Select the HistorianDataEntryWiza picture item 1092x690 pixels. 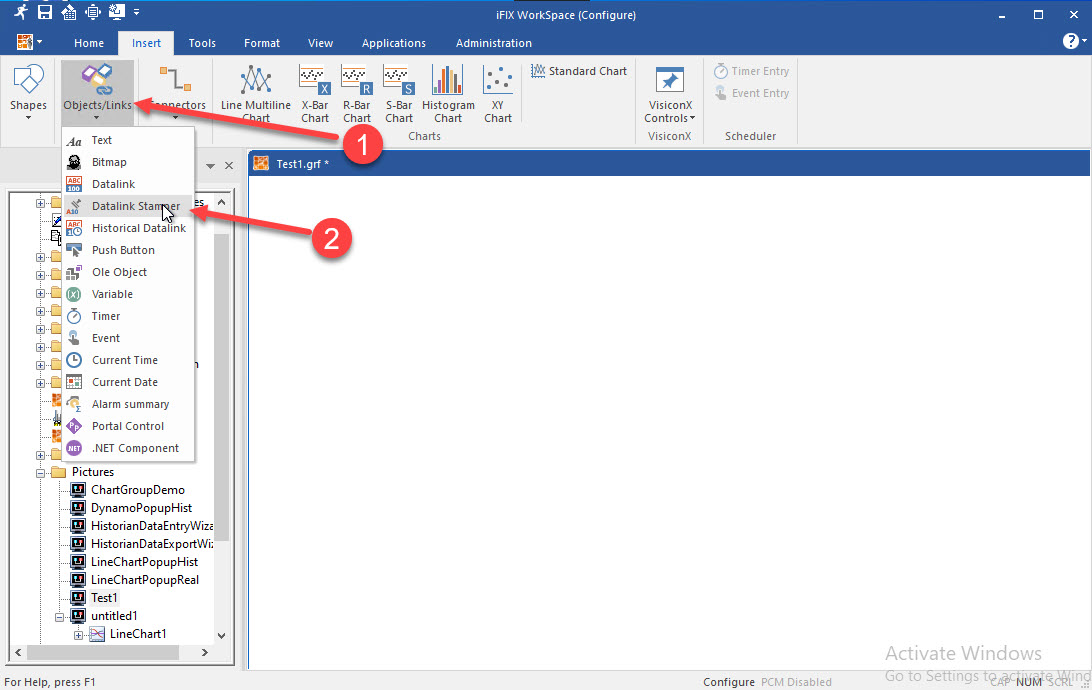point(152,526)
